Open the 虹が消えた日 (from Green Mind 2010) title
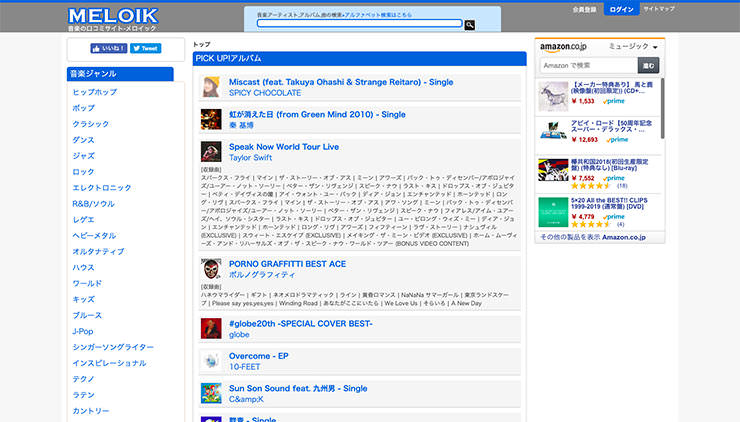The width and height of the screenshot is (740, 422). pos(317,114)
